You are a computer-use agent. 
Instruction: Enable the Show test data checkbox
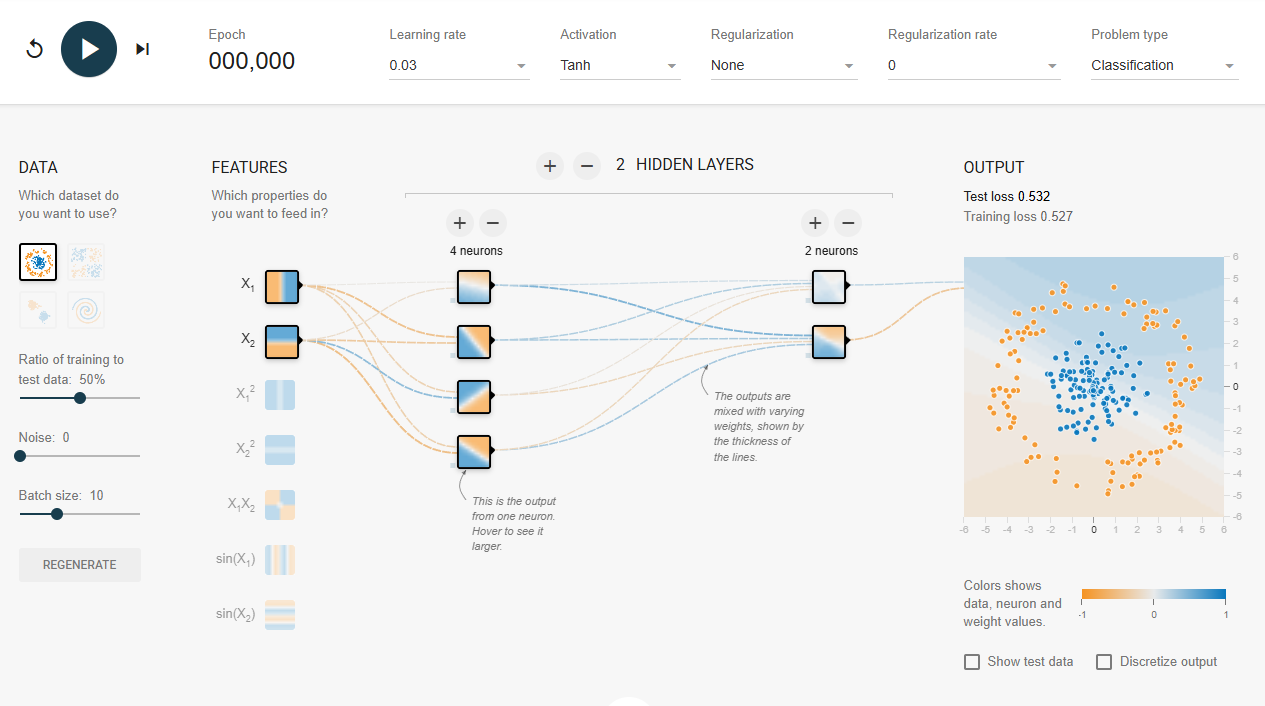click(x=972, y=662)
